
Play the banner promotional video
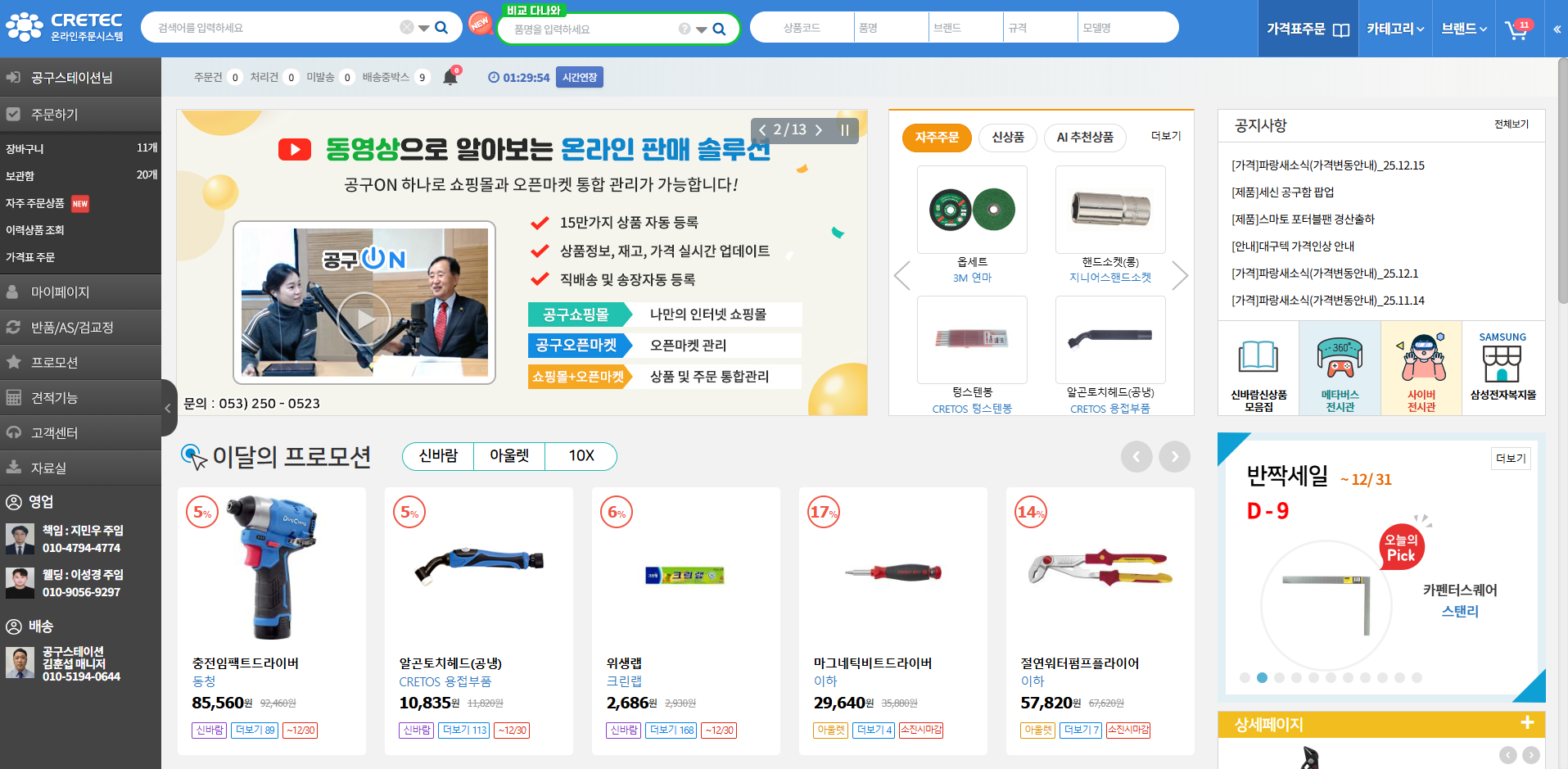tap(364, 319)
